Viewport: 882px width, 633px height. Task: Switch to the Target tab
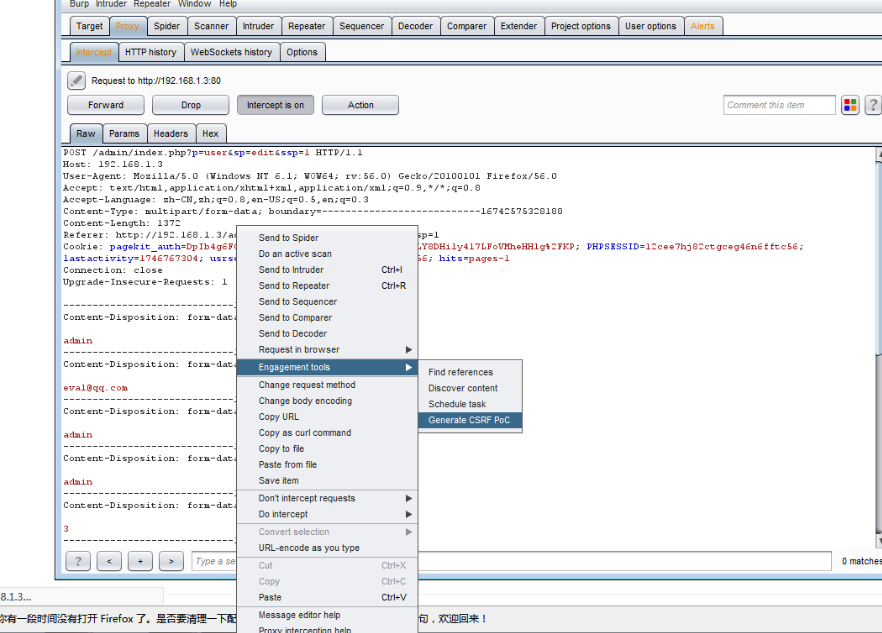(x=89, y=26)
